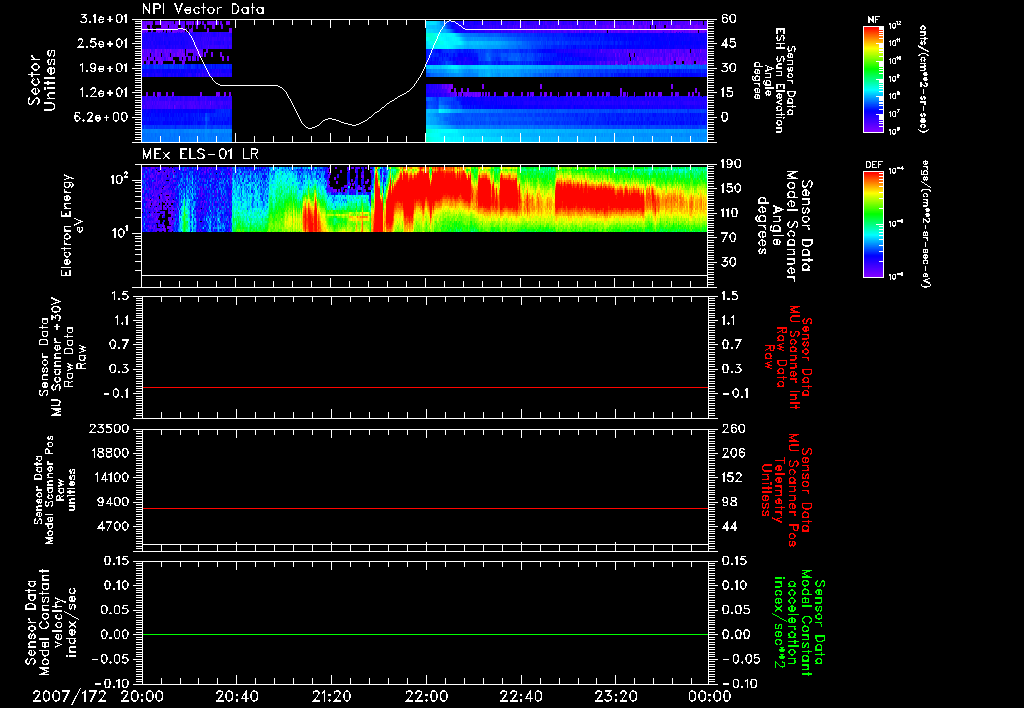1024x708 pixels.
Task: Select the 18800 scanner position tick
Action: [109, 453]
